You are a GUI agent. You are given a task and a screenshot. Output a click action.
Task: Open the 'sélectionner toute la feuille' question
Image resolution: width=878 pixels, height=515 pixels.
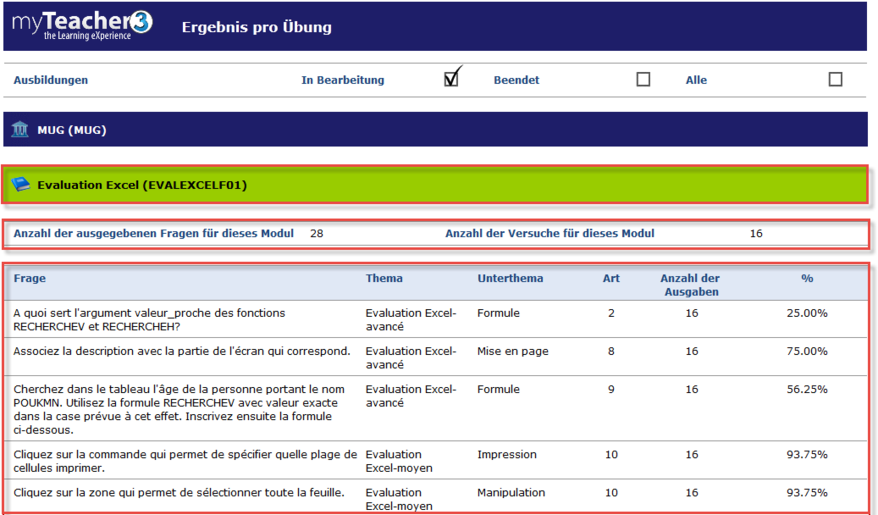tap(178, 492)
